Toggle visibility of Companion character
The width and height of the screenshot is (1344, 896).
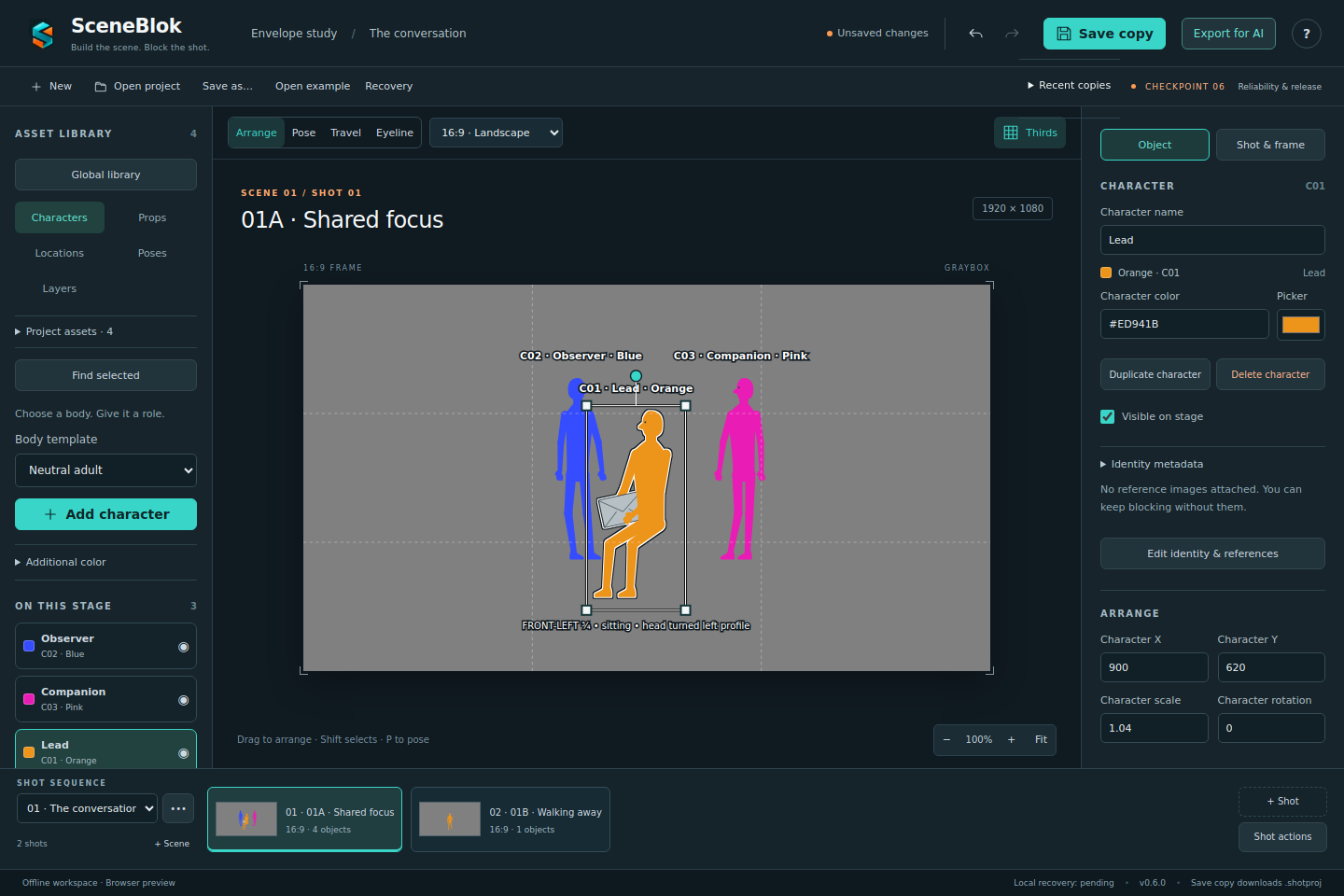click(x=184, y=700)
